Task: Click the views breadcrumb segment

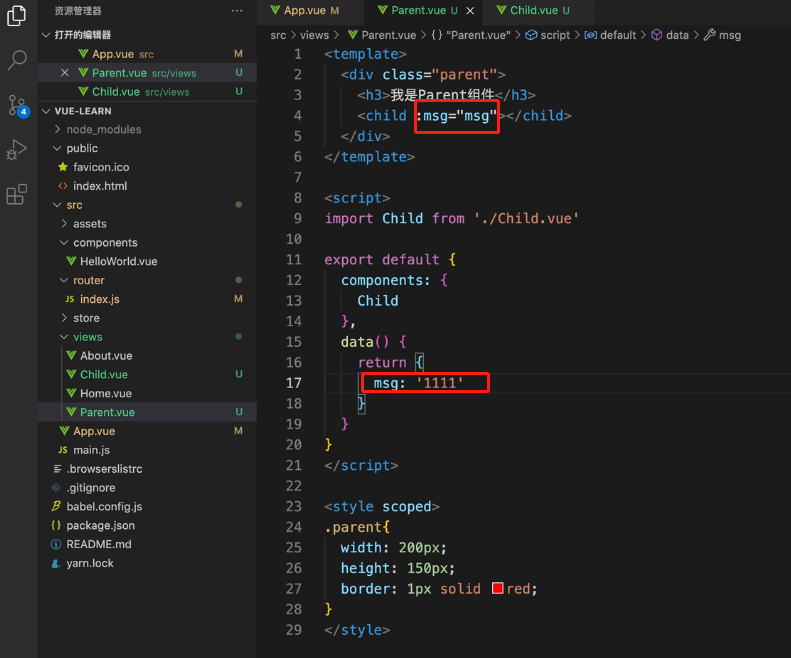Action: 314,35
